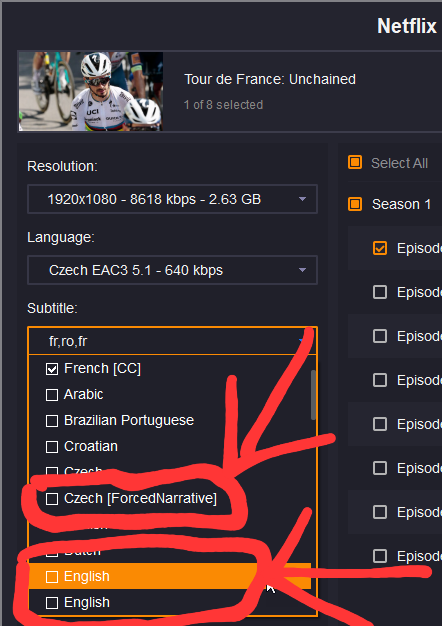The height and width of the screenshot is (626, 442).
Task: Check Czech [ForcedNarrative] subtitle option
Action: pyautogui.click(x=52, y=499)
